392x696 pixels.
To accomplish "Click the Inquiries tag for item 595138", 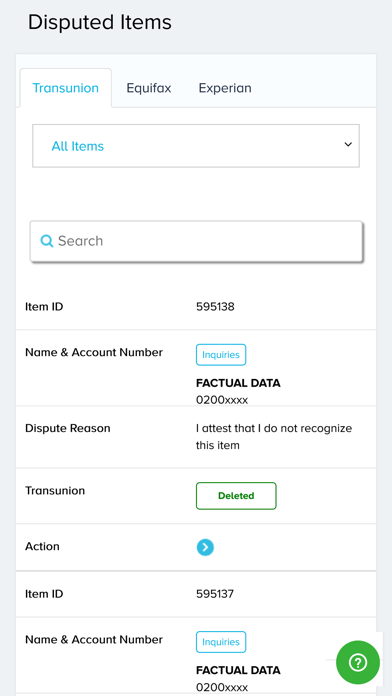I will 221,355.
